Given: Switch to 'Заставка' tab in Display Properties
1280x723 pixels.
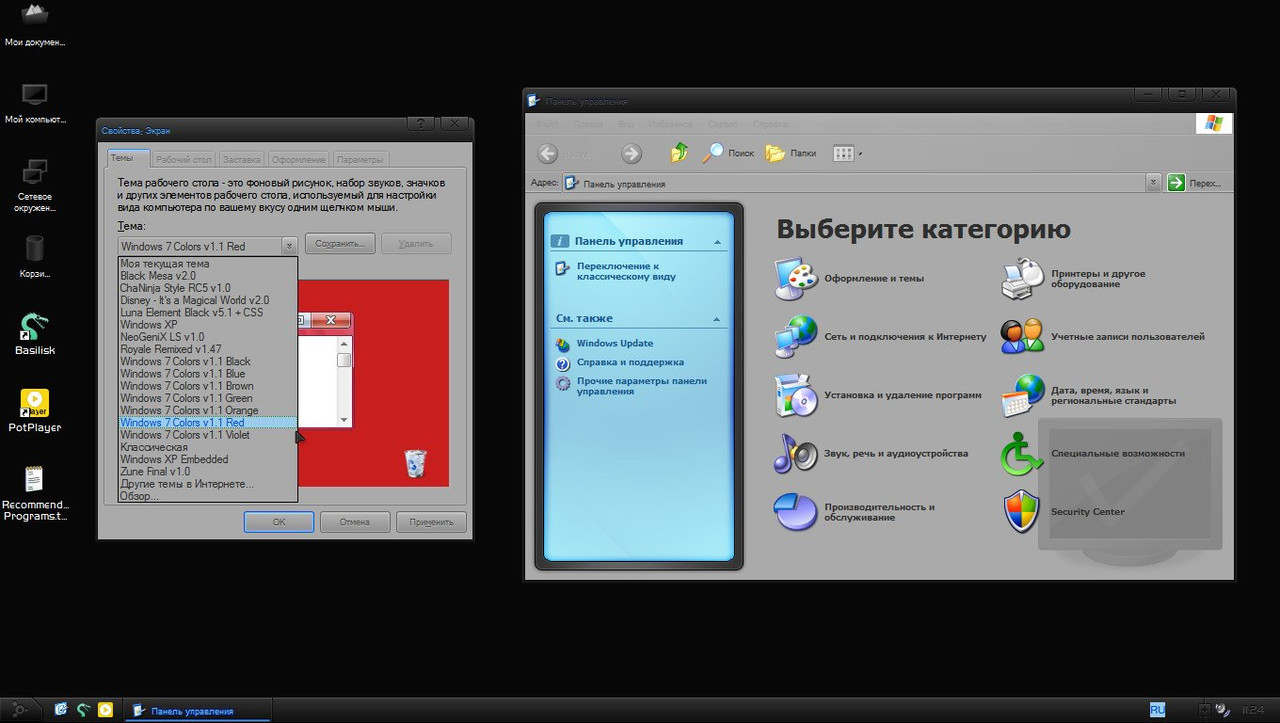Looking at the screenshot, I should (242, 159).
